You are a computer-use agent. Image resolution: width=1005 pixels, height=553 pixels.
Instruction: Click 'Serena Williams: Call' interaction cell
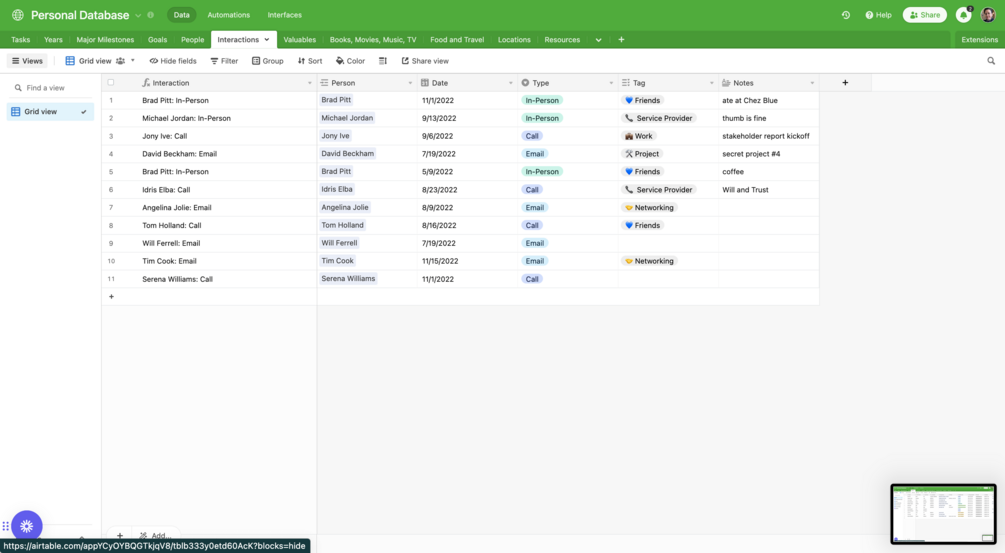[x=178, y=279]
